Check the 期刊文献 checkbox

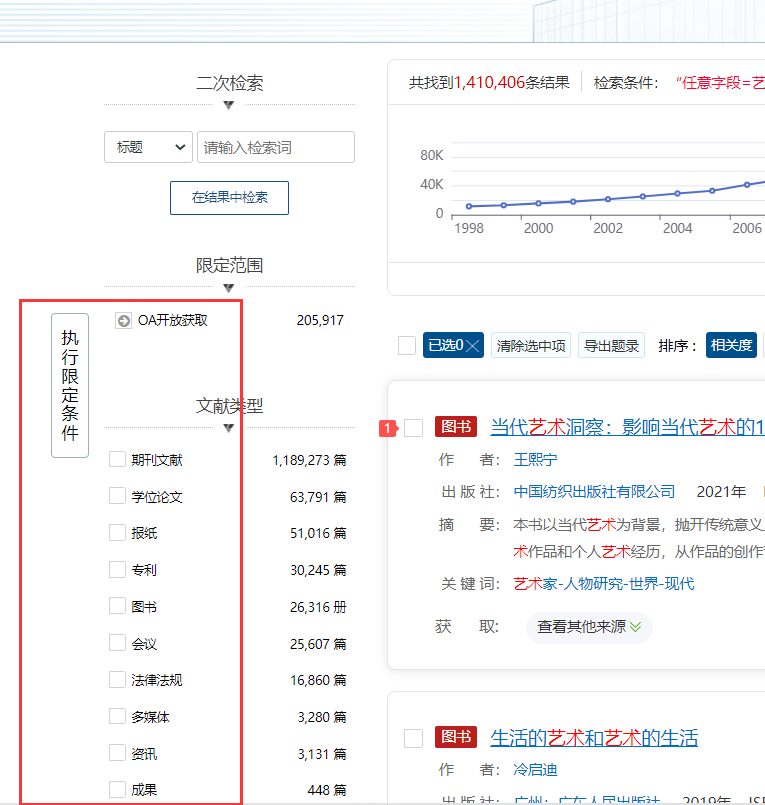click(x=117, y=460)
